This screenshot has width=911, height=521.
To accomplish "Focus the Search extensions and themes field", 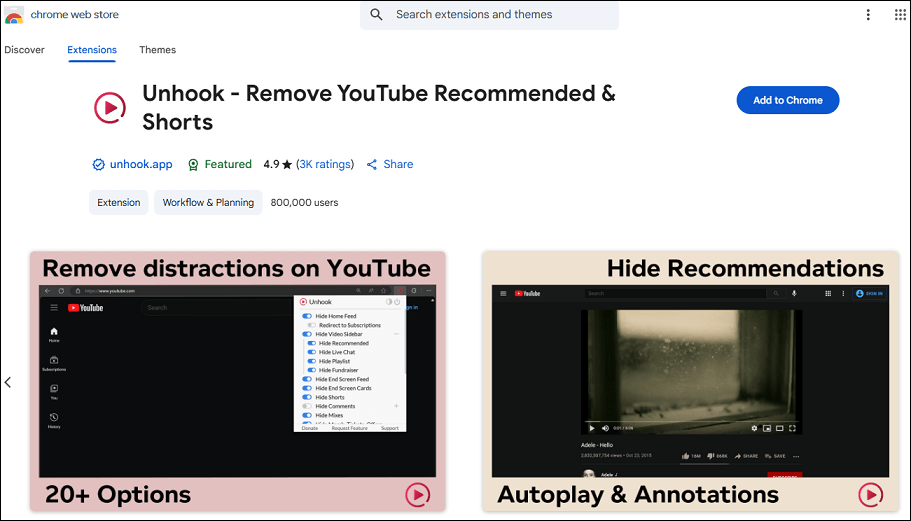I will click(489, 15).
